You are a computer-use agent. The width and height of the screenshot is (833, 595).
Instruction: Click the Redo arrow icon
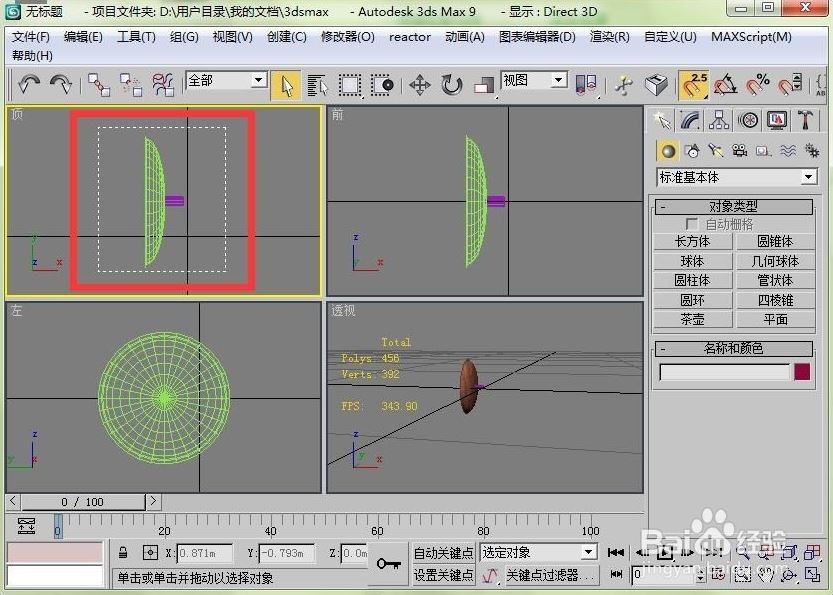pyautogui.click(x=61, y=84)
